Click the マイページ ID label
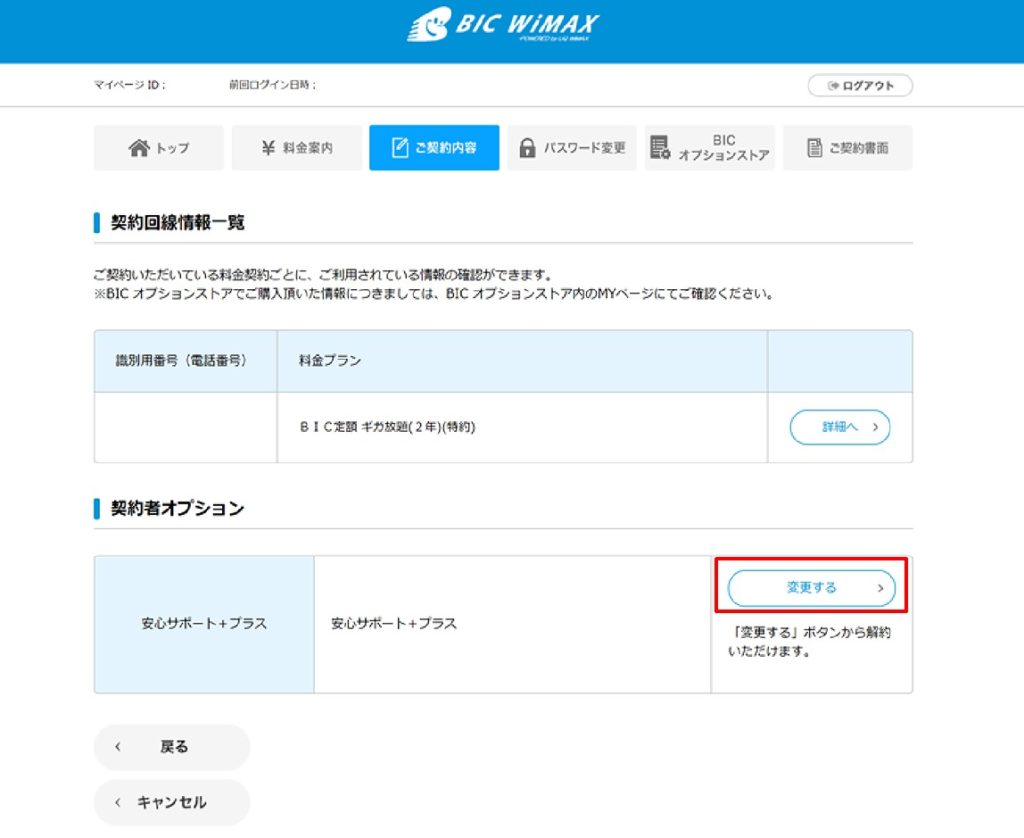Image resolution: width=1024 pixels, height=838 pixels. click(x=129, y=85)
